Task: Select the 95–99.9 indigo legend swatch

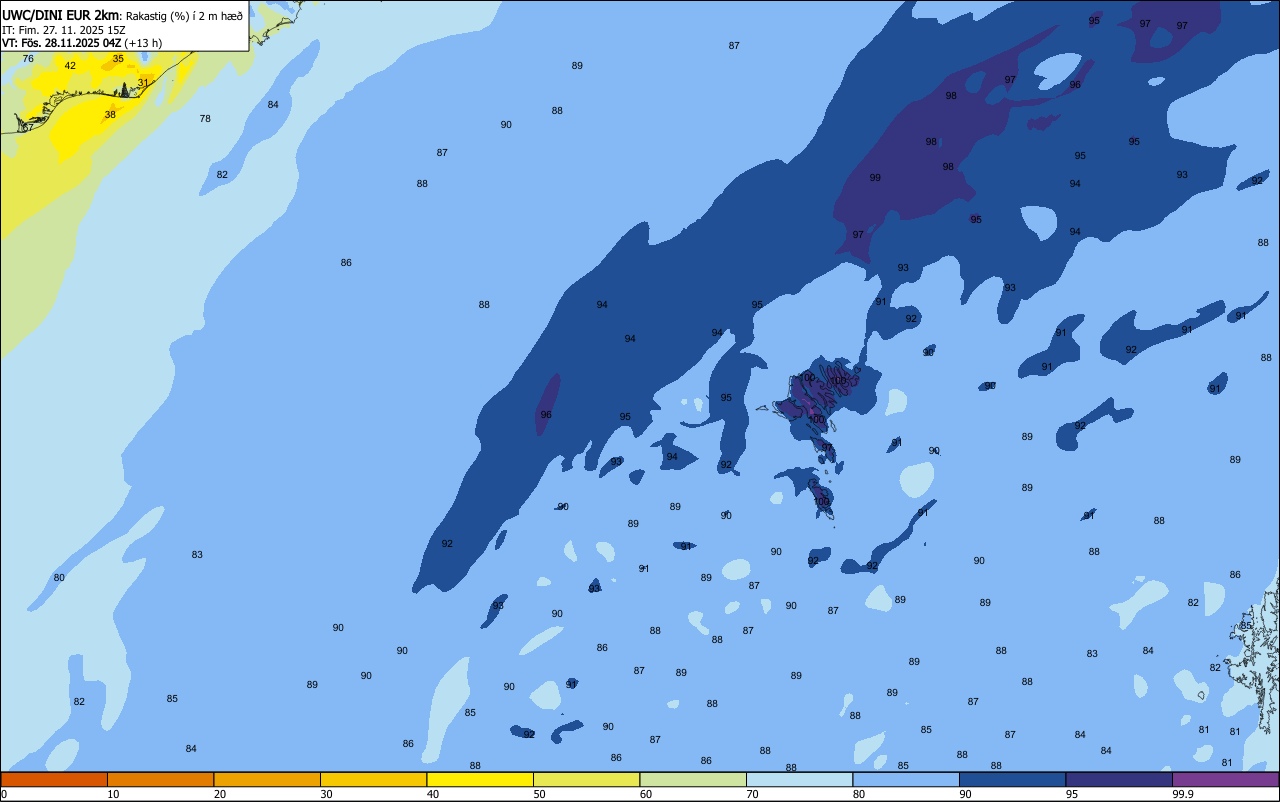Action: [x=1119, y=779]
